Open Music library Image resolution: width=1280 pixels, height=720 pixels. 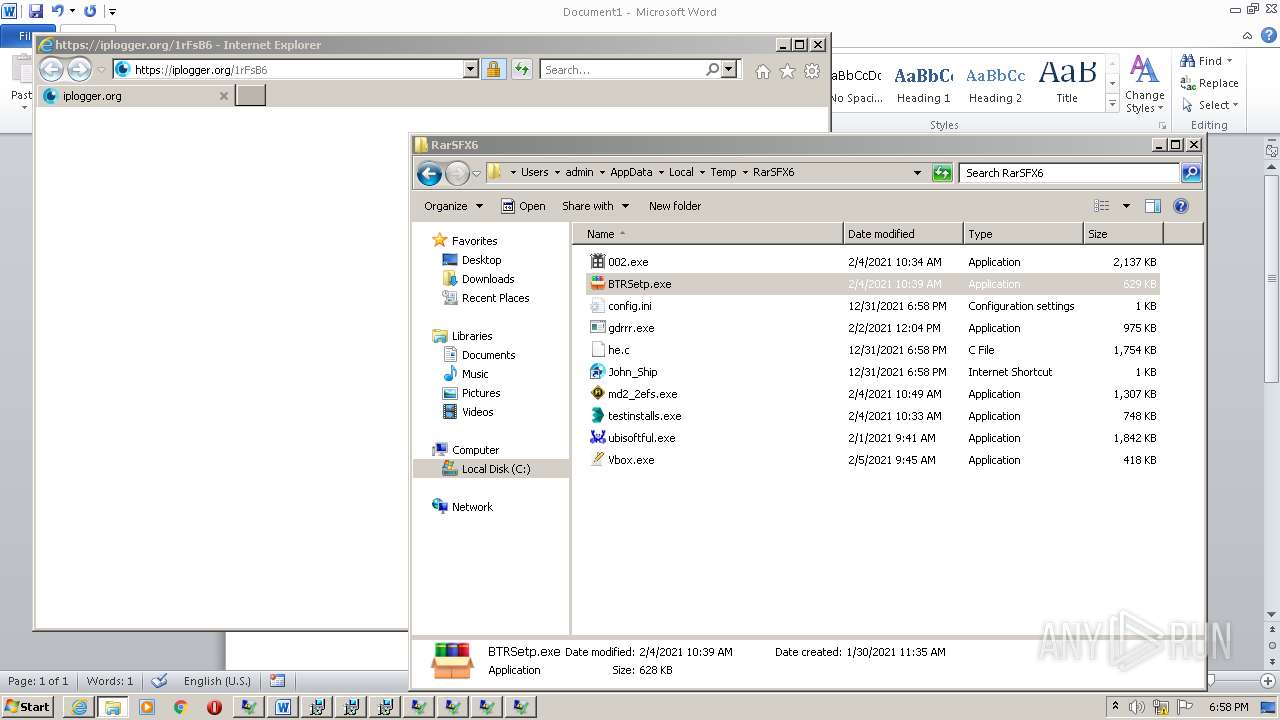[x=475, y=374]
